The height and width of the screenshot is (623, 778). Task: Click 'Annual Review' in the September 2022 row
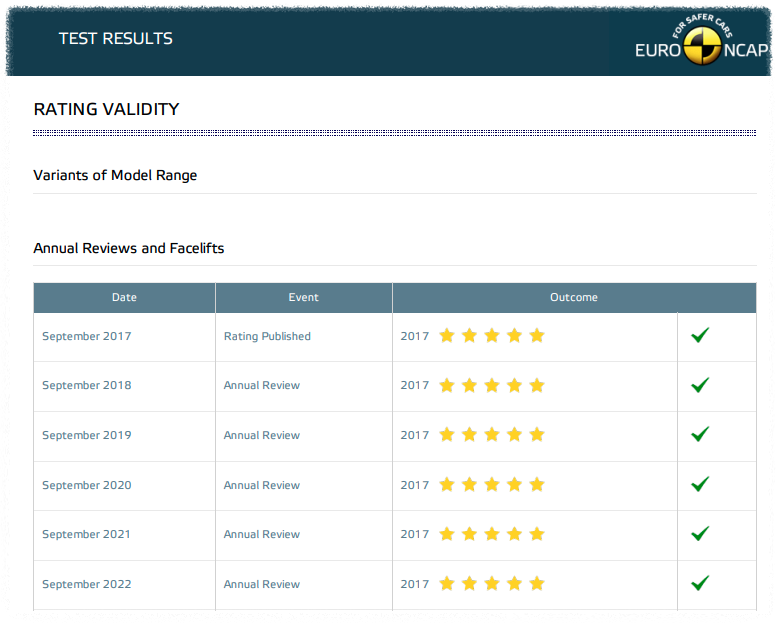[x=262, y=584]
